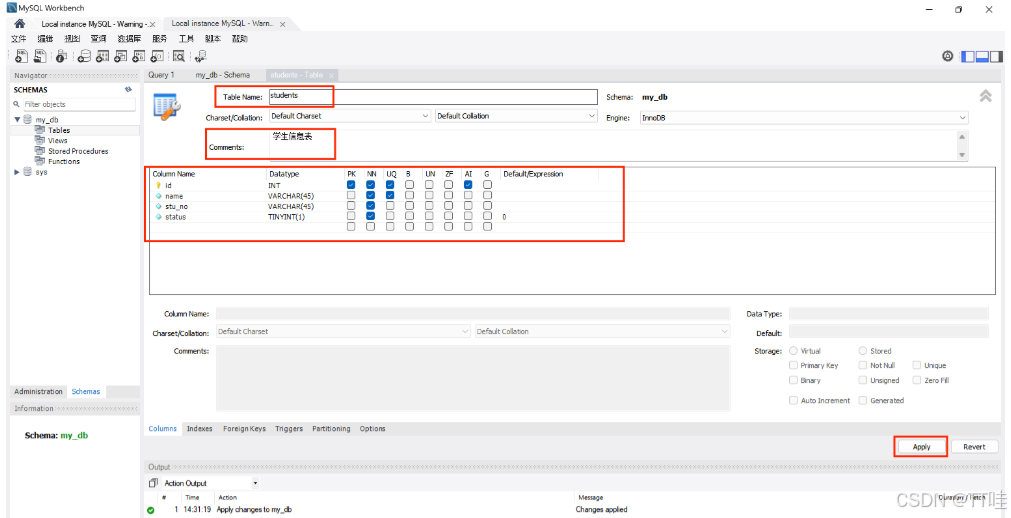This screenshot has height=518, width=1011.
Task: Select Tables under my_db schema
Action: (x=59, y=130)
